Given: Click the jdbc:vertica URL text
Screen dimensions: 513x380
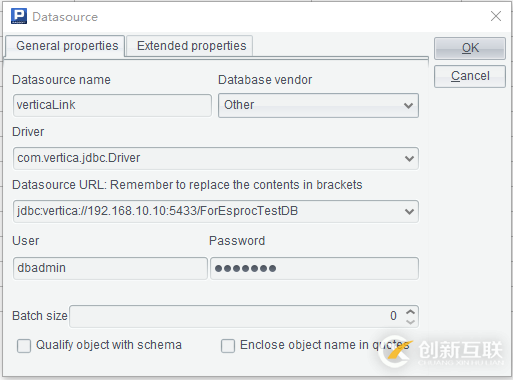Looking at the screenshot, I should pos(157,211).
